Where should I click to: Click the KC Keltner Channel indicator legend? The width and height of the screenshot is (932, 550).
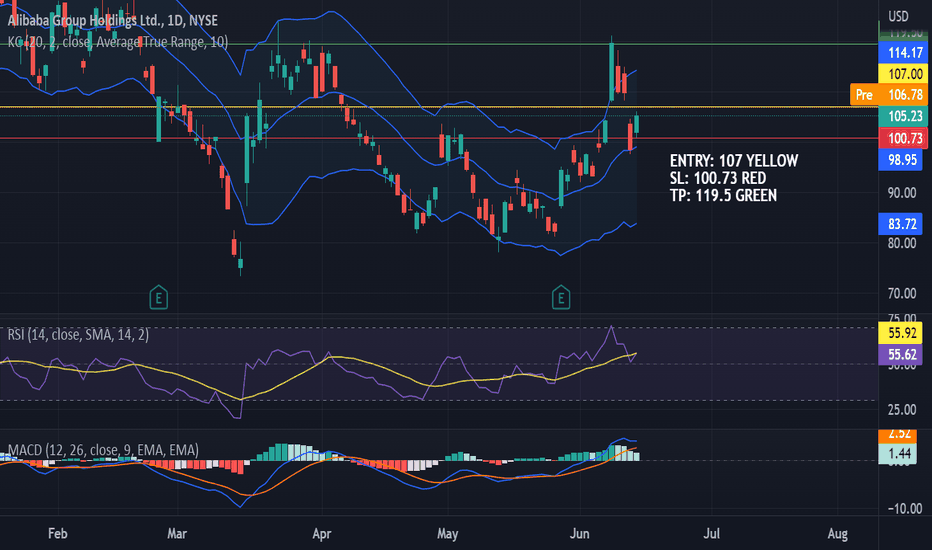pyautogui.click(x=118, y=42)
